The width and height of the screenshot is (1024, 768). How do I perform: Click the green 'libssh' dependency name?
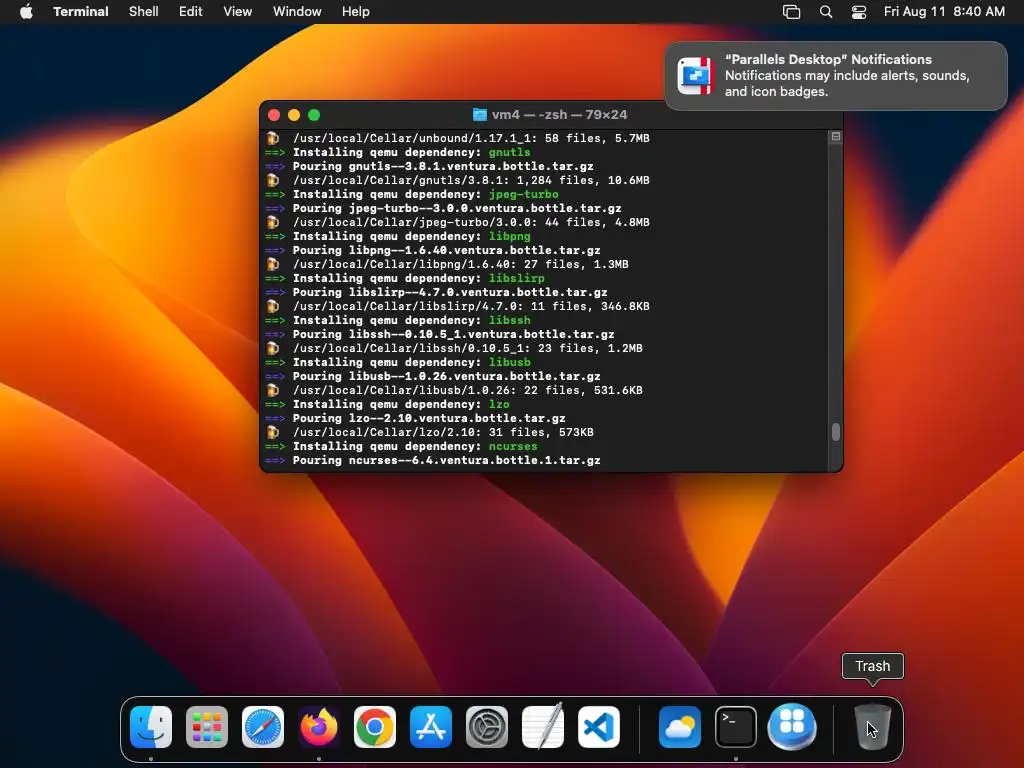[509, 321]
